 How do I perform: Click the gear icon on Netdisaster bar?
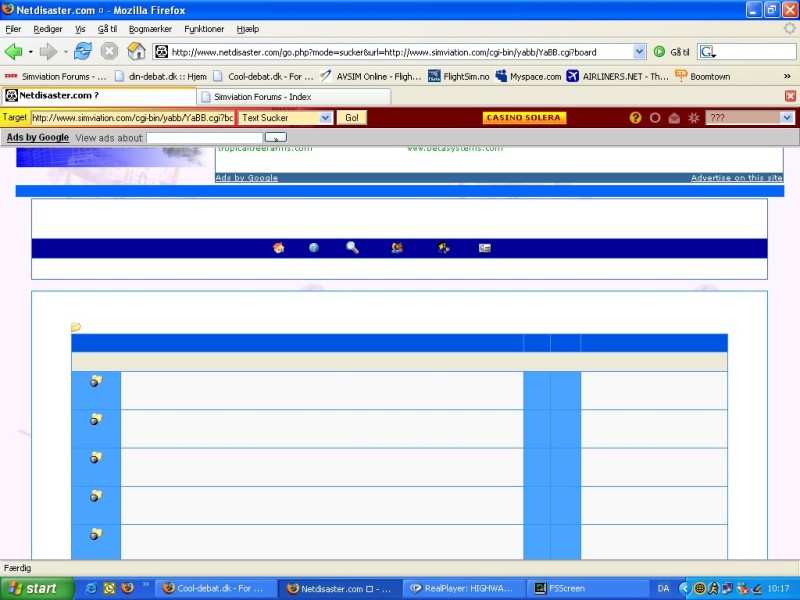pyautogui.click(x=693, y=118)
